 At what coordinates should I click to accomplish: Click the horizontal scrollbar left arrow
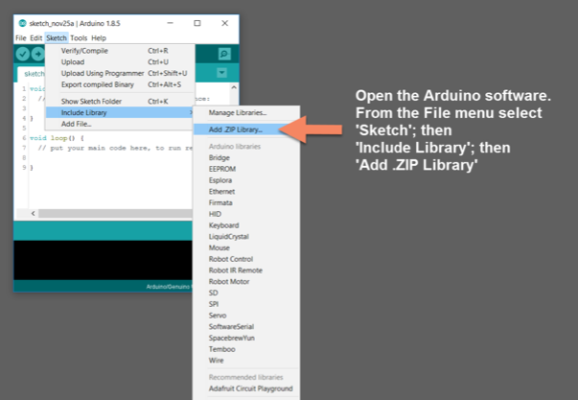coord(33,213)
